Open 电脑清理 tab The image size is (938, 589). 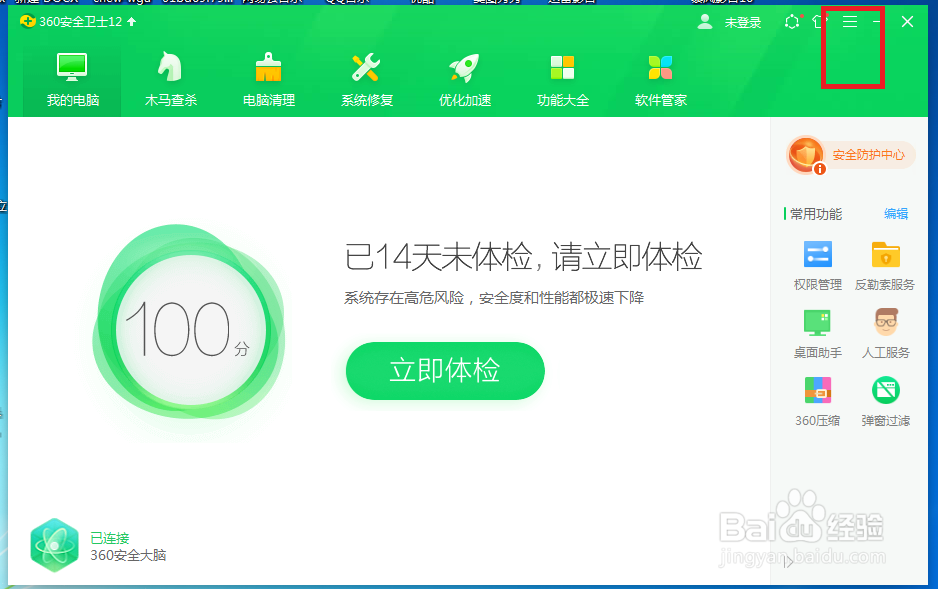coord(269,81)
